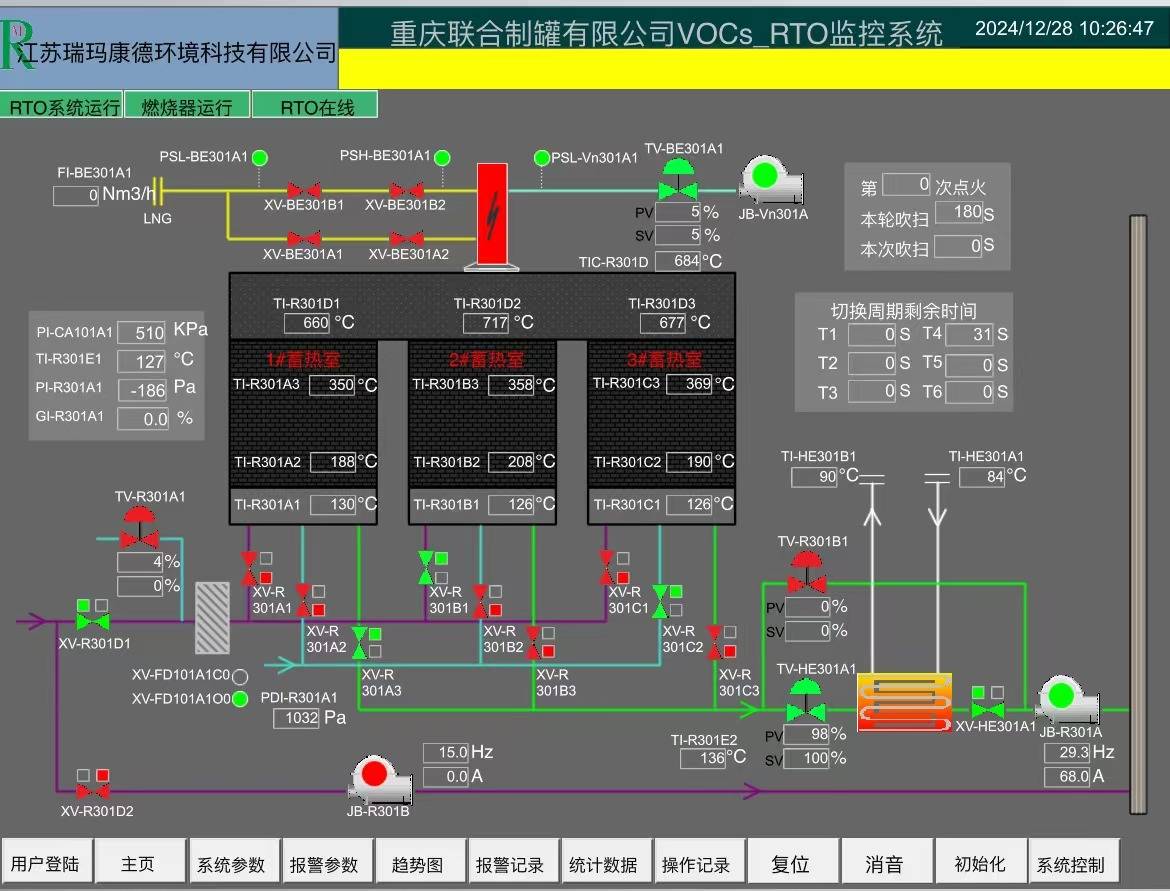Select the red JB-R301B fan icon
This screenshot has width=1170, height=891.
pyautogui.click(x=374, y=776)
